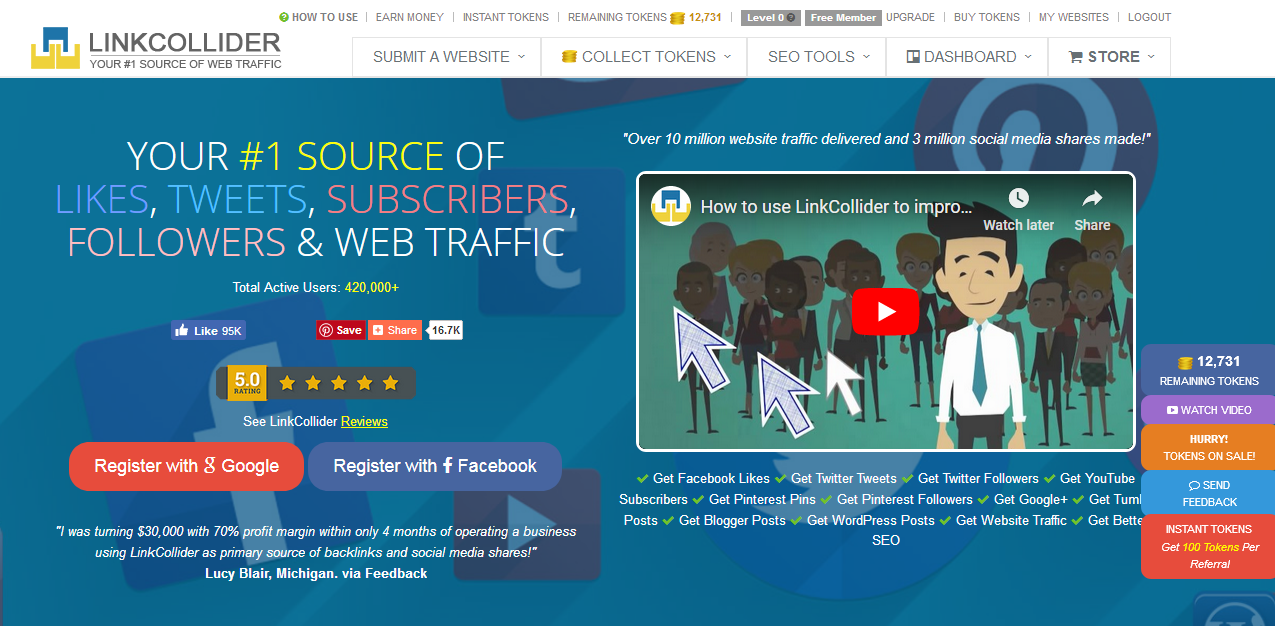Expand the Store dropdown arrow
The height and width of the screenshot is (626, 1275).
coord(1151,57)
